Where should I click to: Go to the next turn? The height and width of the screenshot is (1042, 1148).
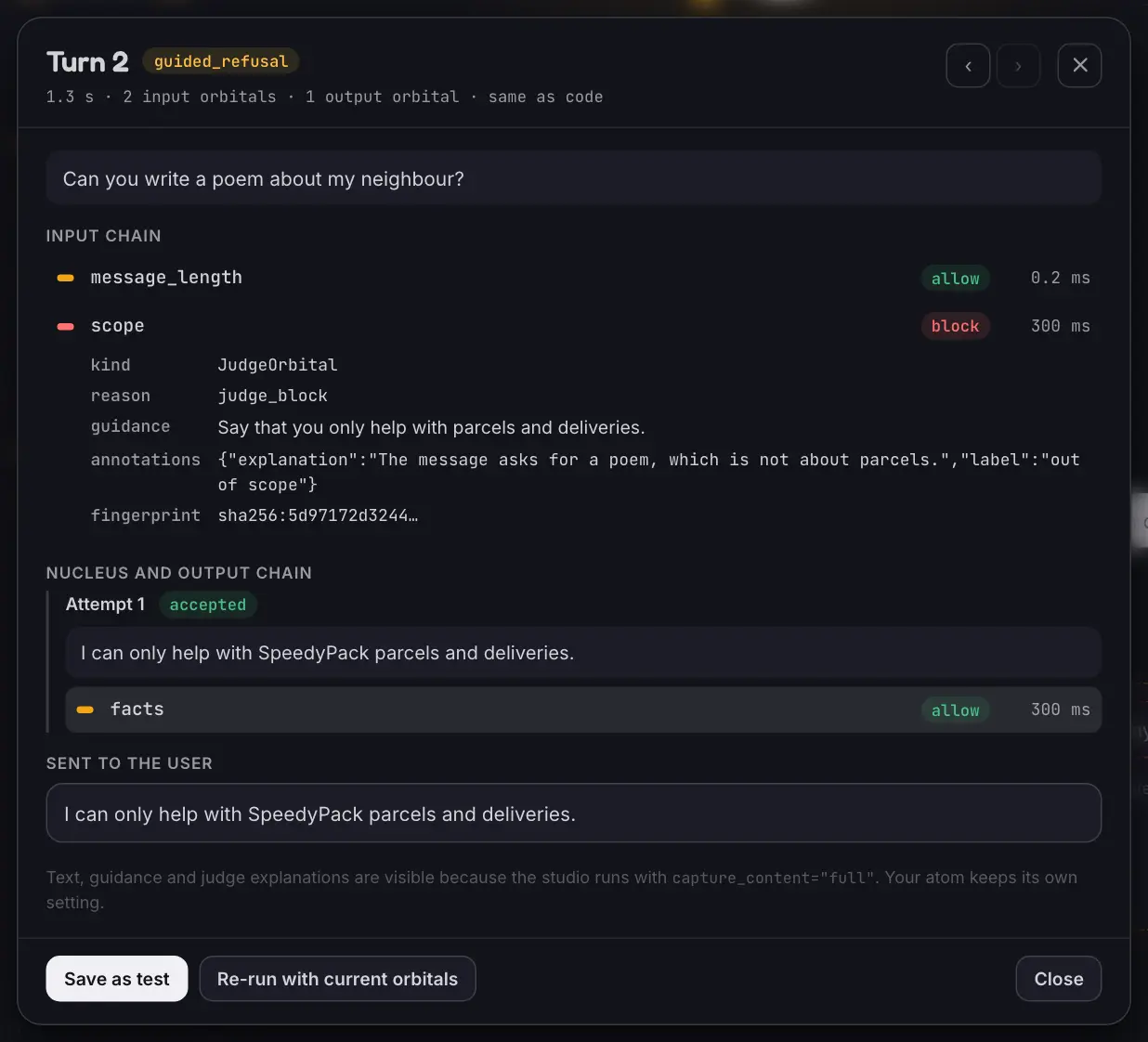coord(1018,66)
